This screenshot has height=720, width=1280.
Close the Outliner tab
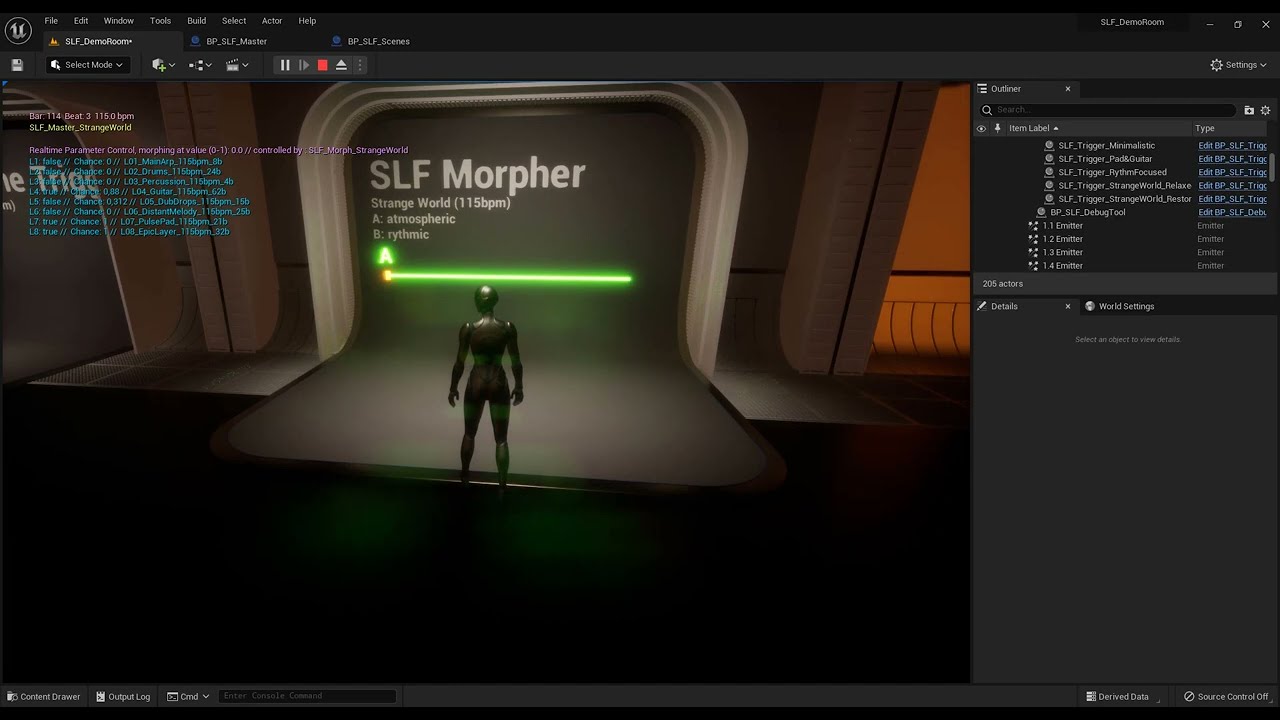[x=1067, y=89]
